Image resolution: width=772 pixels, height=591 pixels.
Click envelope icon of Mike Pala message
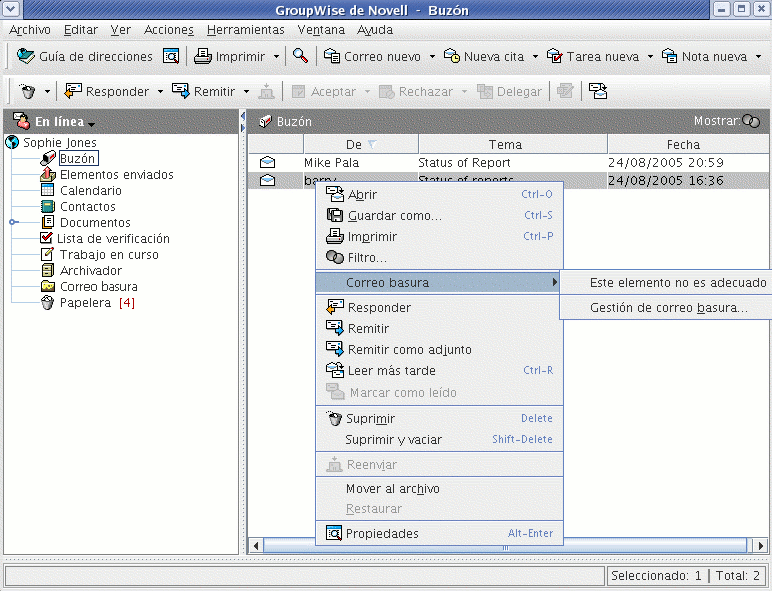(x=267, y=163)
